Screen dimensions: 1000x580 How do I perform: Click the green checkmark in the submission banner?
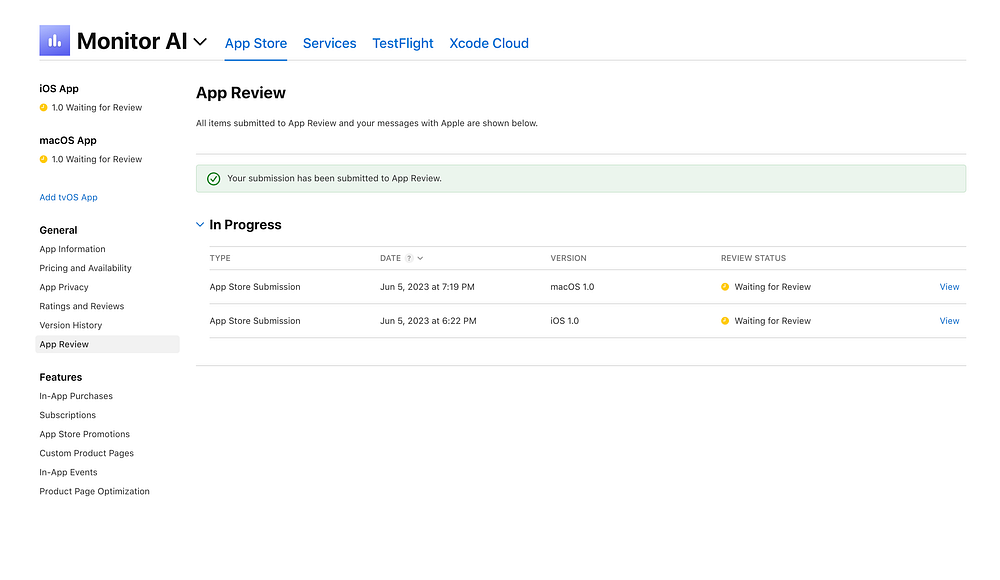213,179
